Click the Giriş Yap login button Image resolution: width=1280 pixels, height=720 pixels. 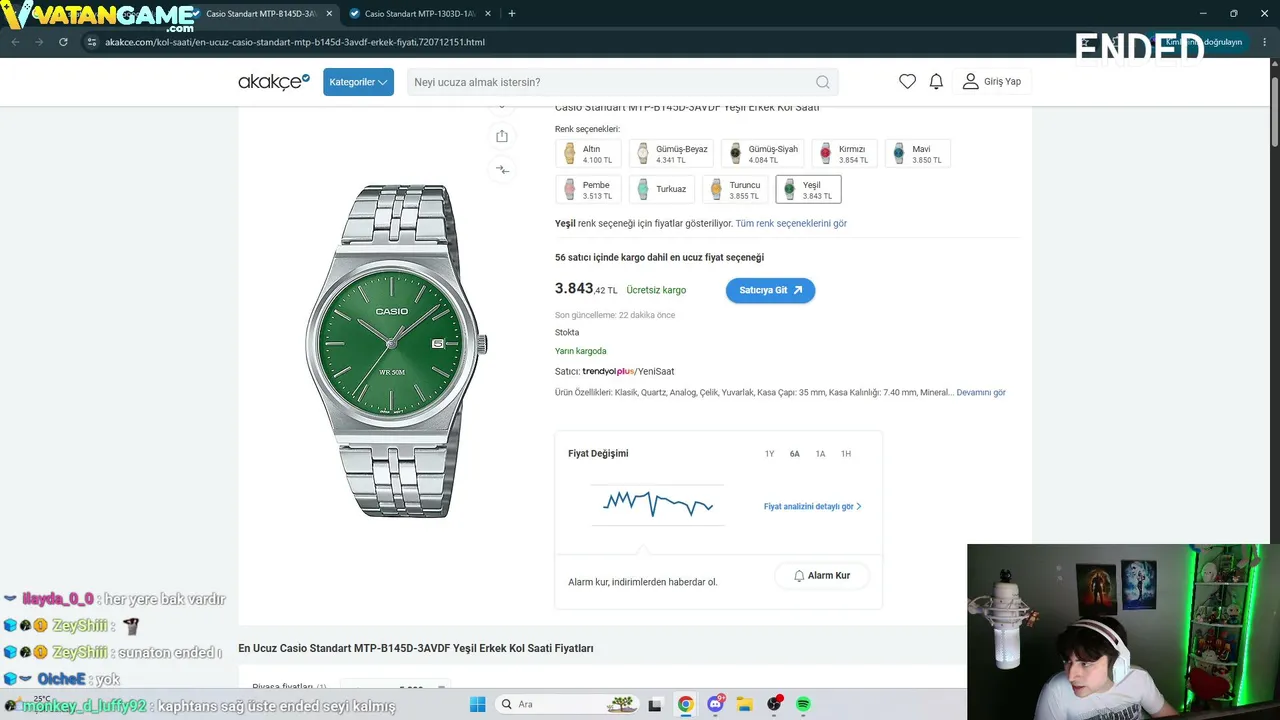pos(992,82)
